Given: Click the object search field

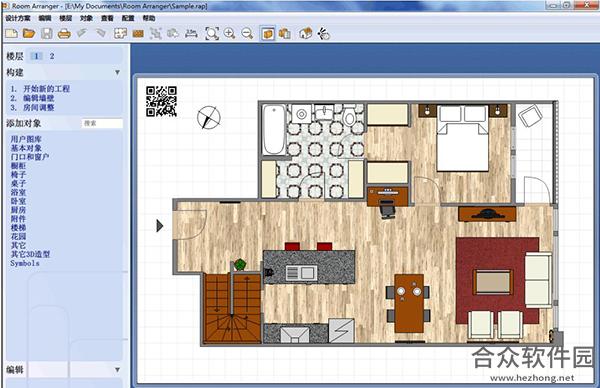Looking at the screenshot, I should [102, 123].
